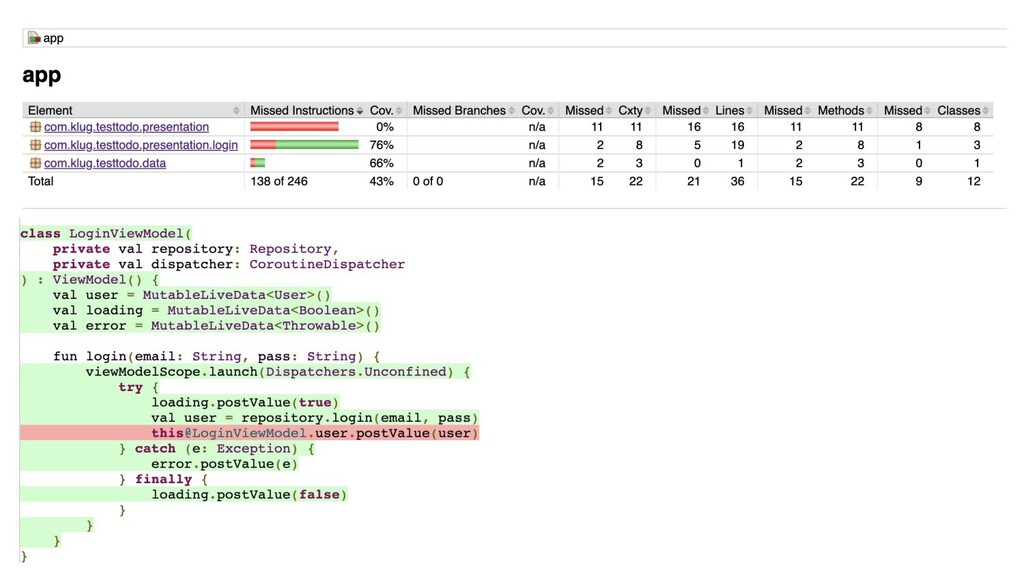Click the sort arrow in the Element header

click(x=237, y=111)
